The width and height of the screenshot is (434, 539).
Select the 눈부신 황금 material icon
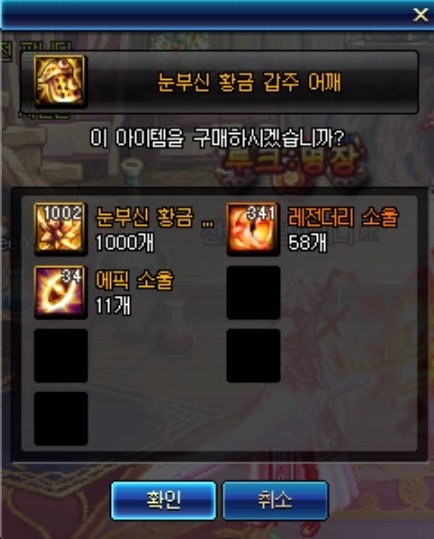[x=60, y=229]
